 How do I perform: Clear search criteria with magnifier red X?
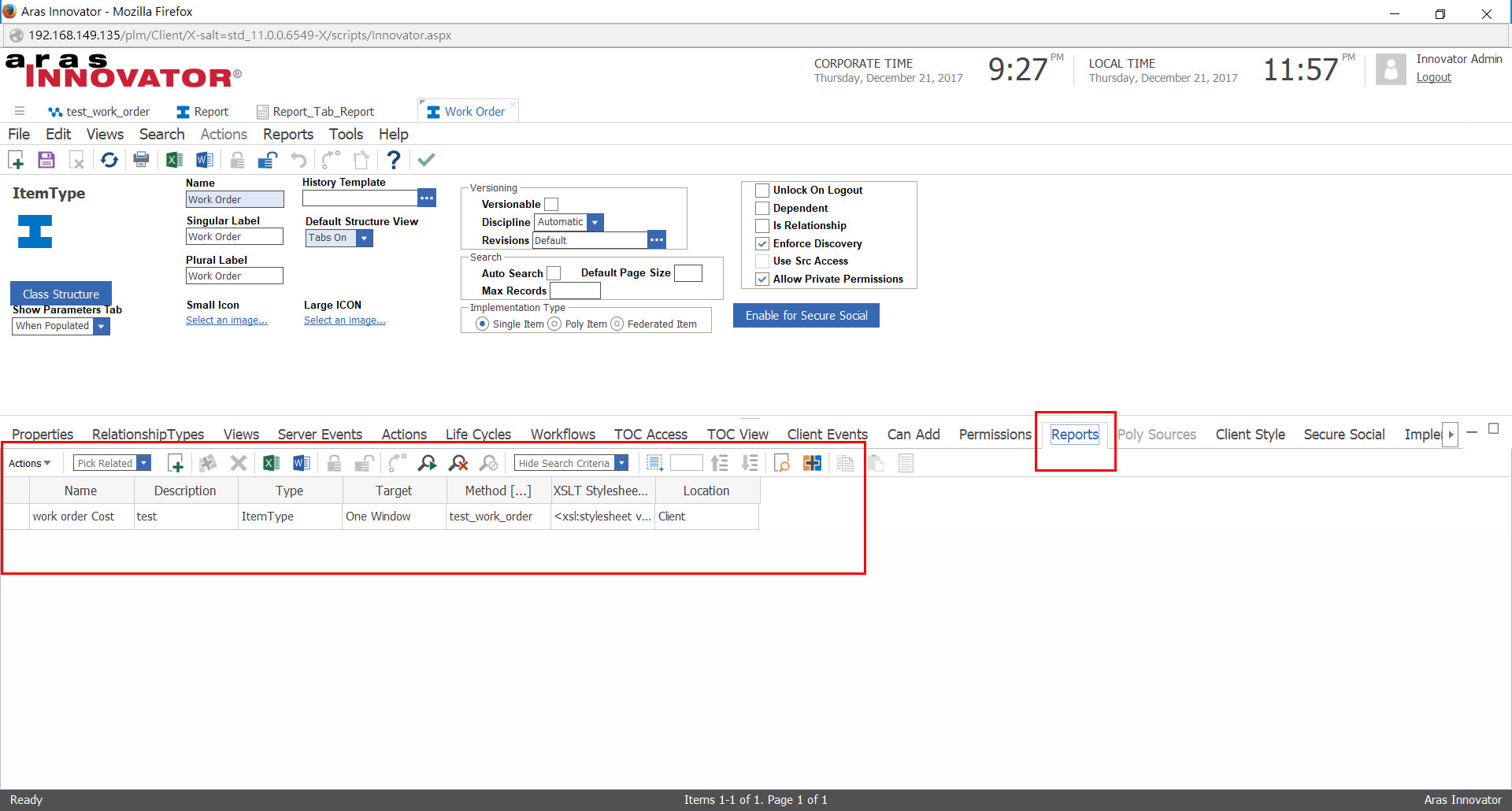(458, 463)
